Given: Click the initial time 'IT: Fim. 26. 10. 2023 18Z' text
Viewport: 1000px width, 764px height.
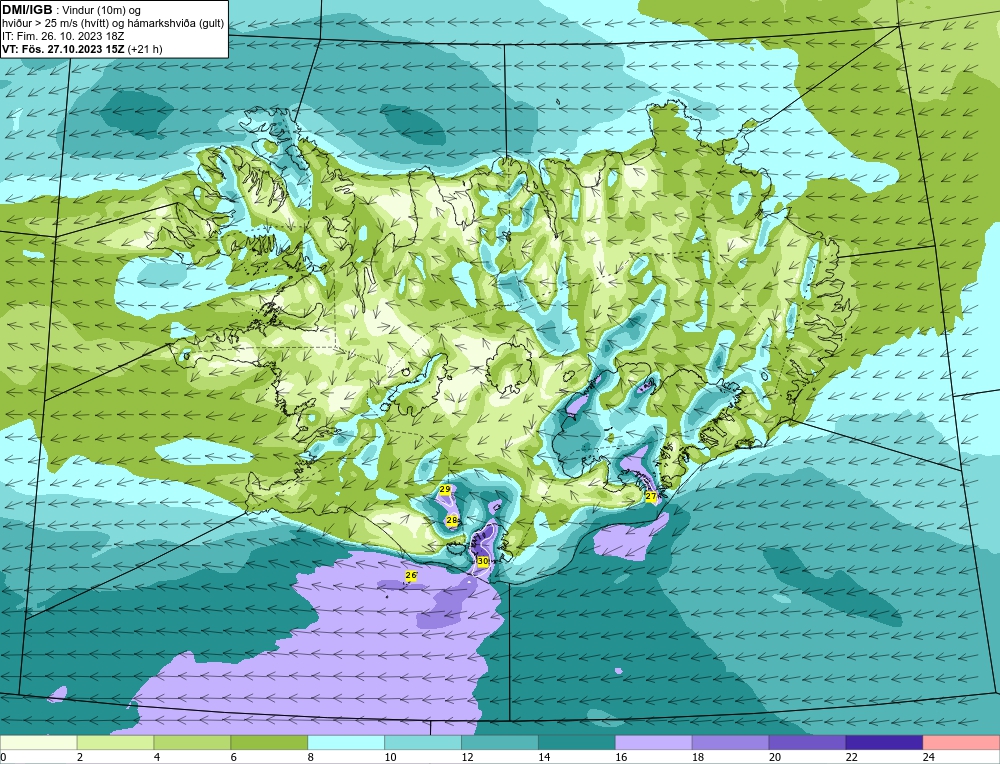Looking at the screenshot, I should (x=63, y=36).
